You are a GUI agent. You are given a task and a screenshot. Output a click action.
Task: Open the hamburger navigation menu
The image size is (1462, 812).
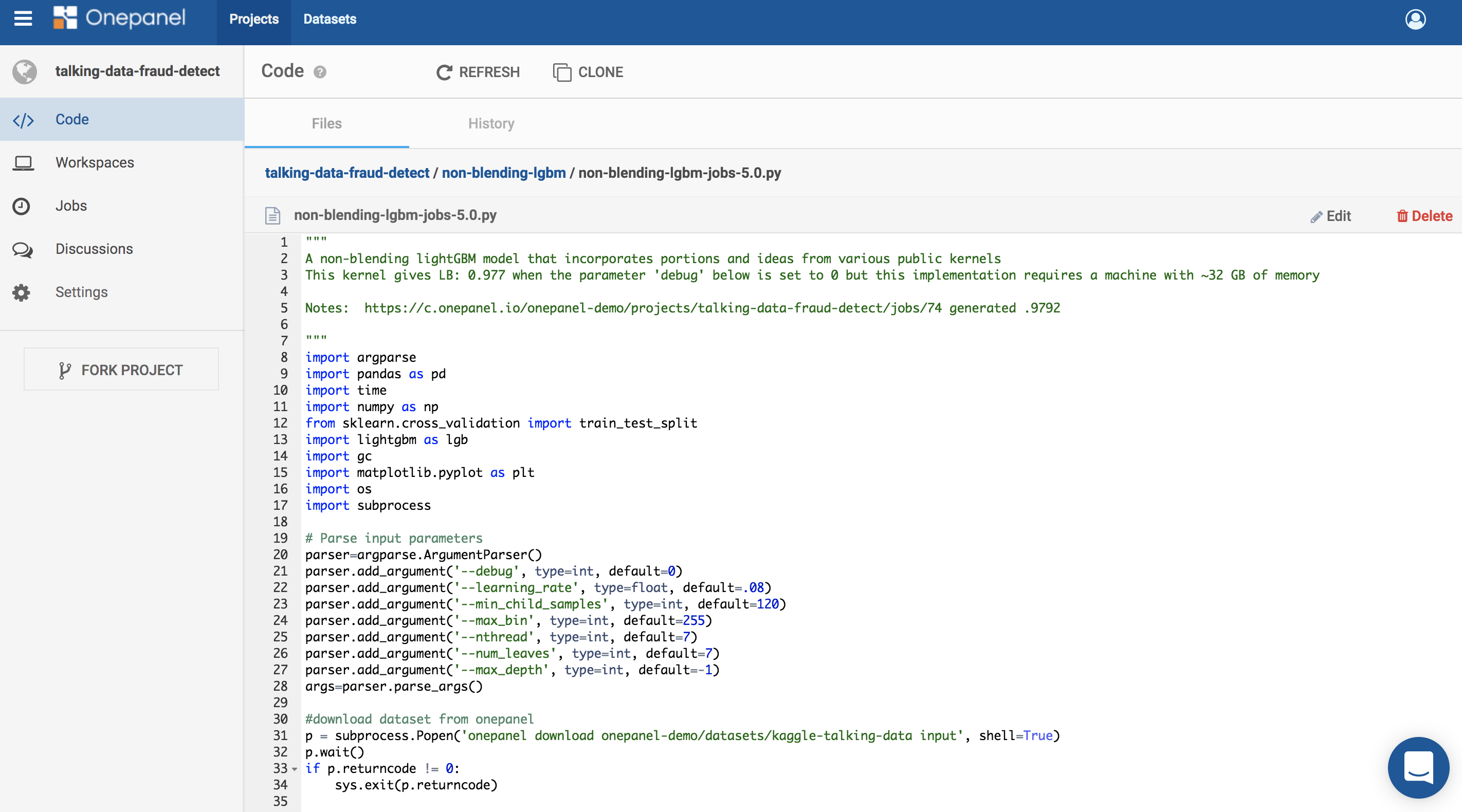click(x=23, y=19)
